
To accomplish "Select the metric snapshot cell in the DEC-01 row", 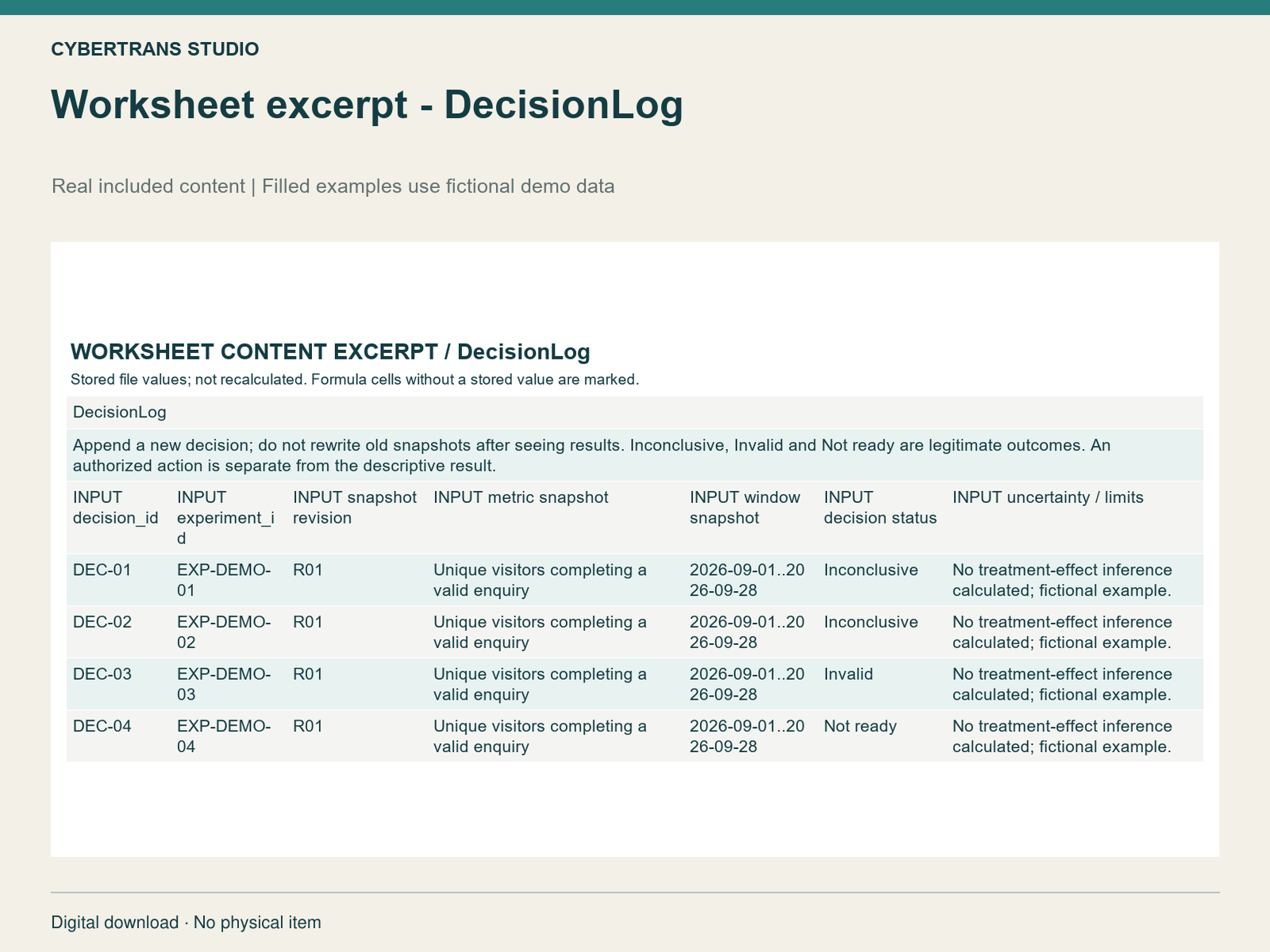I will pyautogui.click(x=540, y=581).
